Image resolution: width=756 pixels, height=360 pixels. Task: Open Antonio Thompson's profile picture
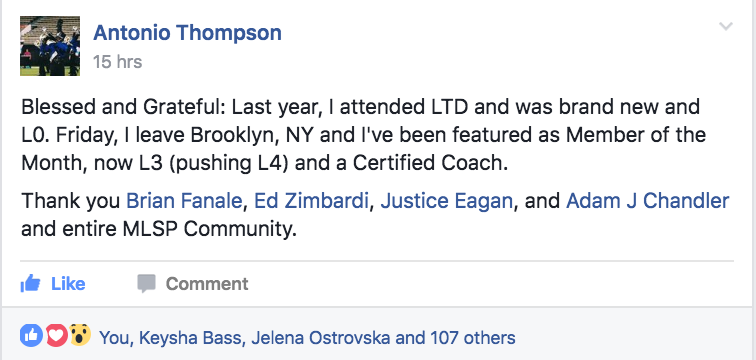50,46
